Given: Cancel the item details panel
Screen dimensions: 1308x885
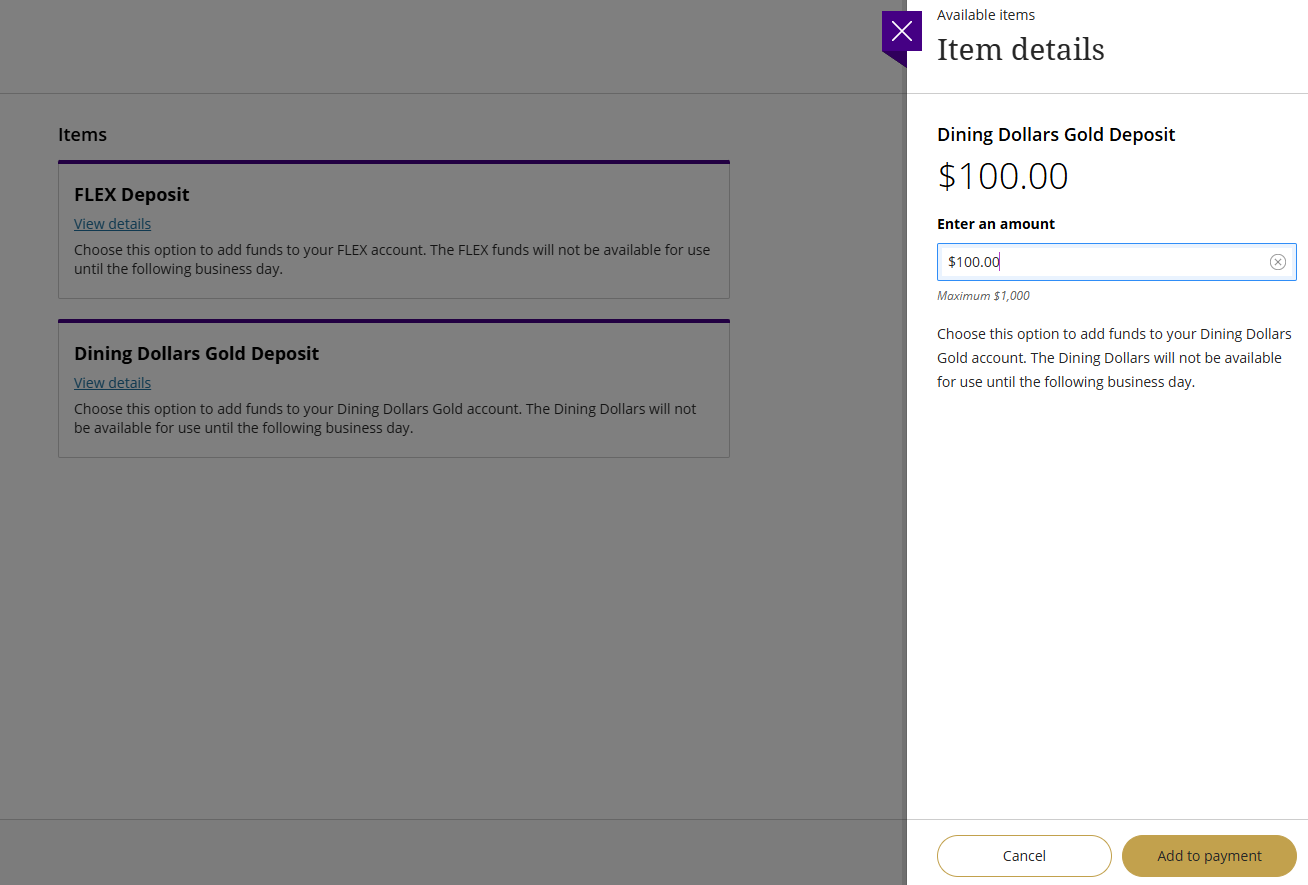Looking at the screenshot, I should coord(1024,856).
